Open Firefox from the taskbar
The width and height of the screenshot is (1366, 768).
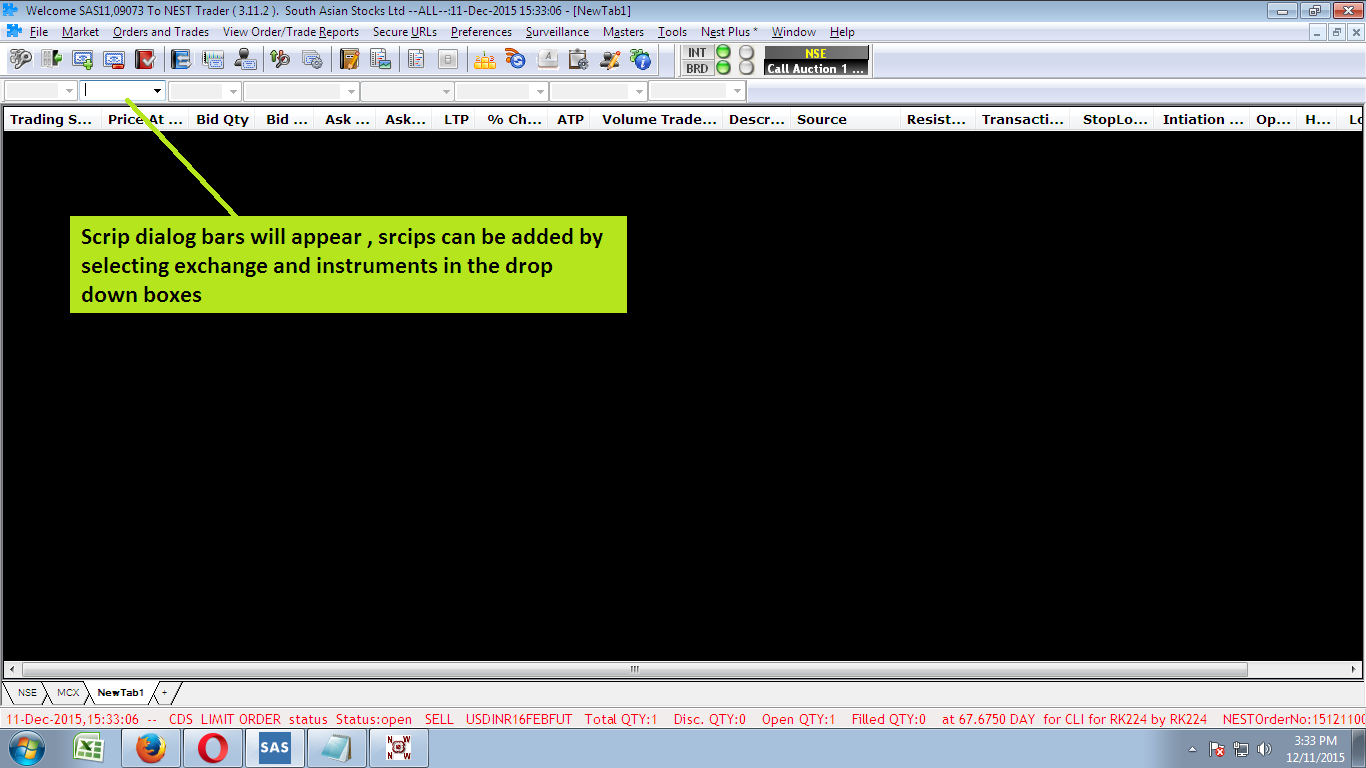(151, 748)
